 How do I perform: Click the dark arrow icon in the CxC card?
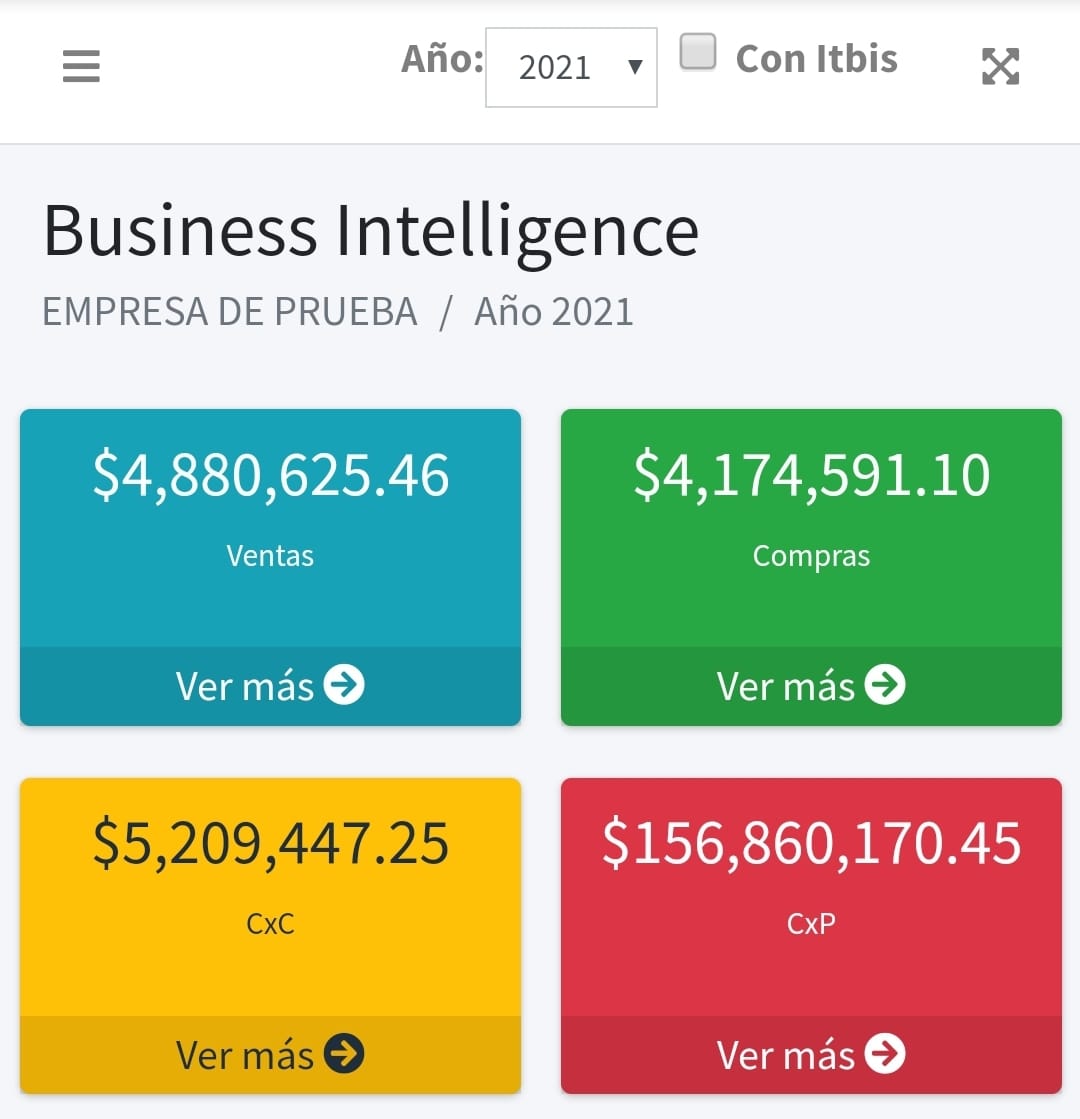(x=344, y=1053)
